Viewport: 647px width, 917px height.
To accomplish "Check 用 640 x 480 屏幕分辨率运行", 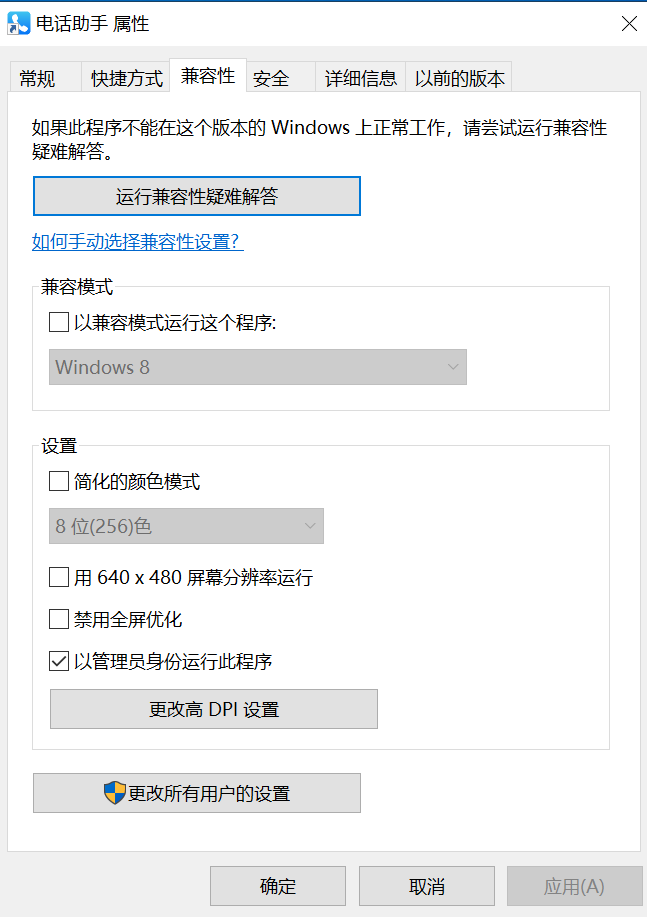I will coord(58,577).
